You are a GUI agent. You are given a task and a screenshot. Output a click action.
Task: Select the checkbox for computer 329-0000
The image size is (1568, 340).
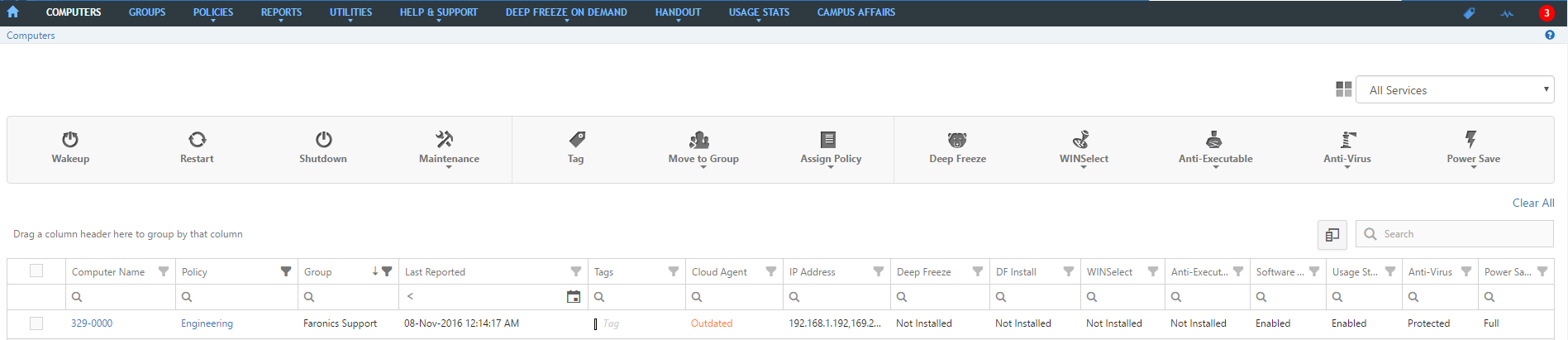(x=36, y=323)
